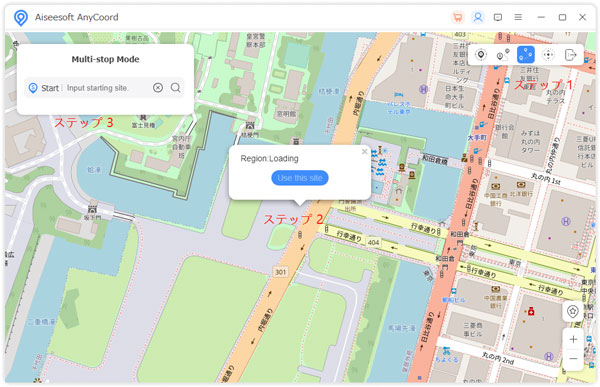
Task: Click the Start location pin icon
Action: tap(33, 88)
